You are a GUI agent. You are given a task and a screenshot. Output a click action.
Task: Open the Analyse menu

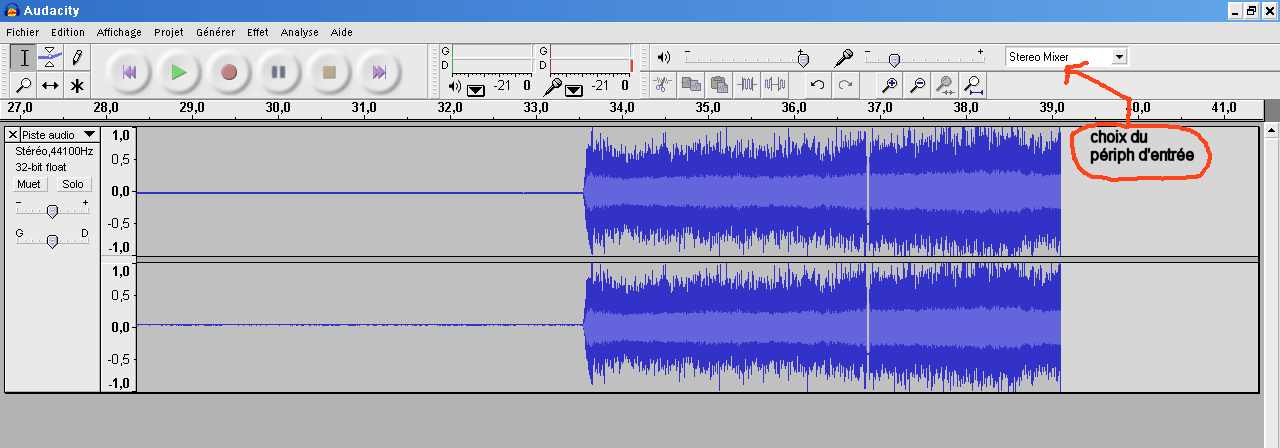pos(300,32)
